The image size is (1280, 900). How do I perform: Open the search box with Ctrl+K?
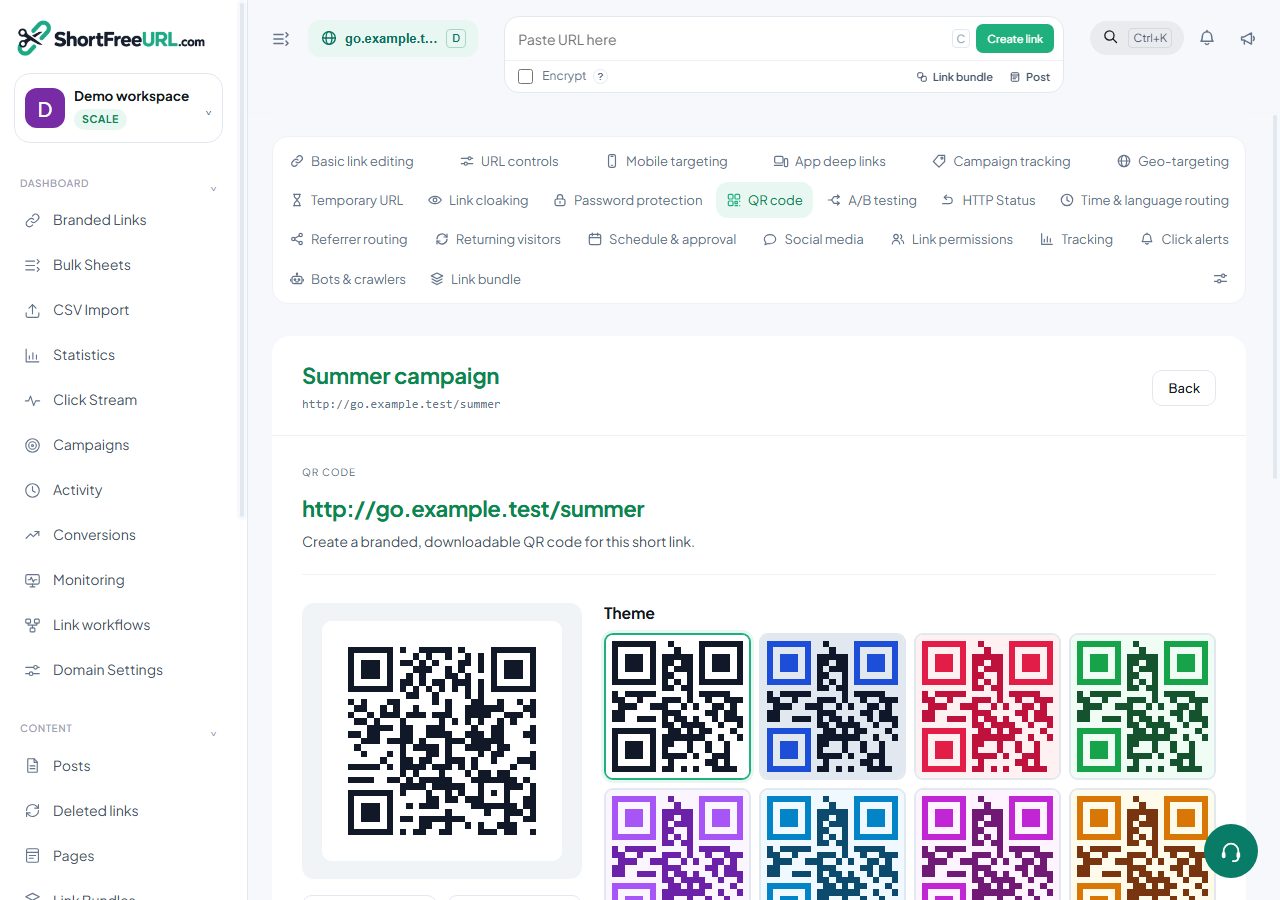(1137, 38)
